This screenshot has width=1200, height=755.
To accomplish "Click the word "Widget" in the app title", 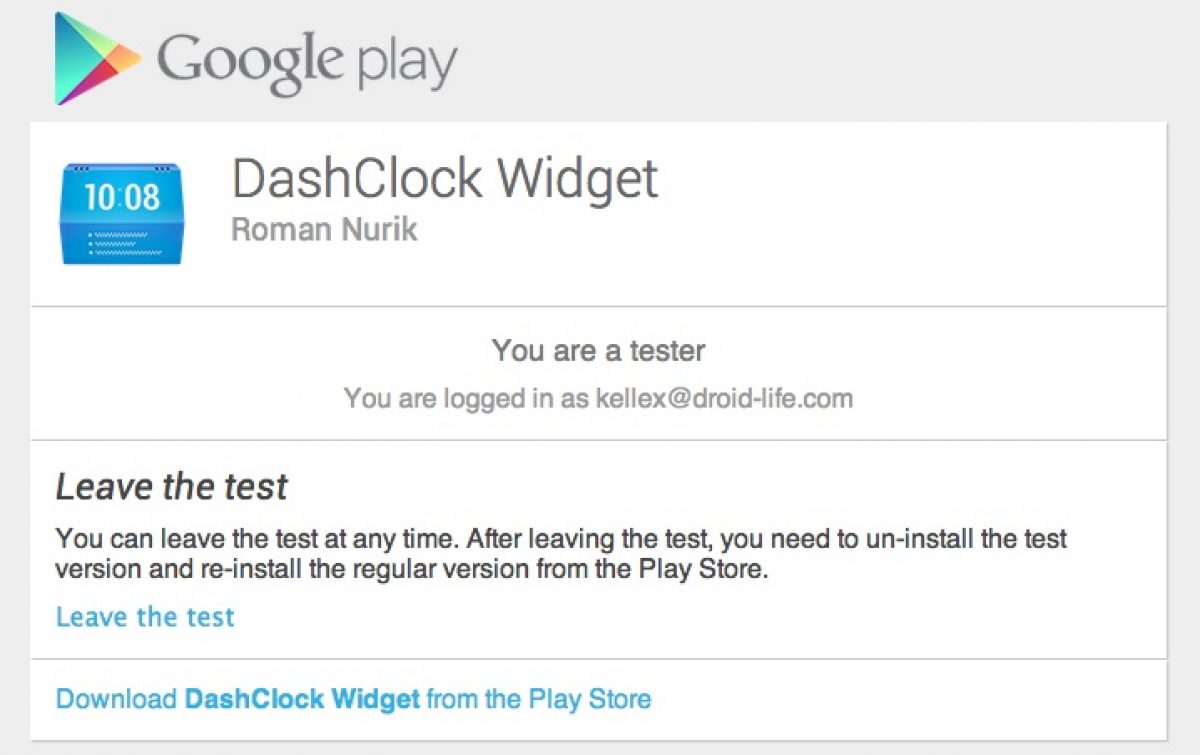I will coord(578,179).
